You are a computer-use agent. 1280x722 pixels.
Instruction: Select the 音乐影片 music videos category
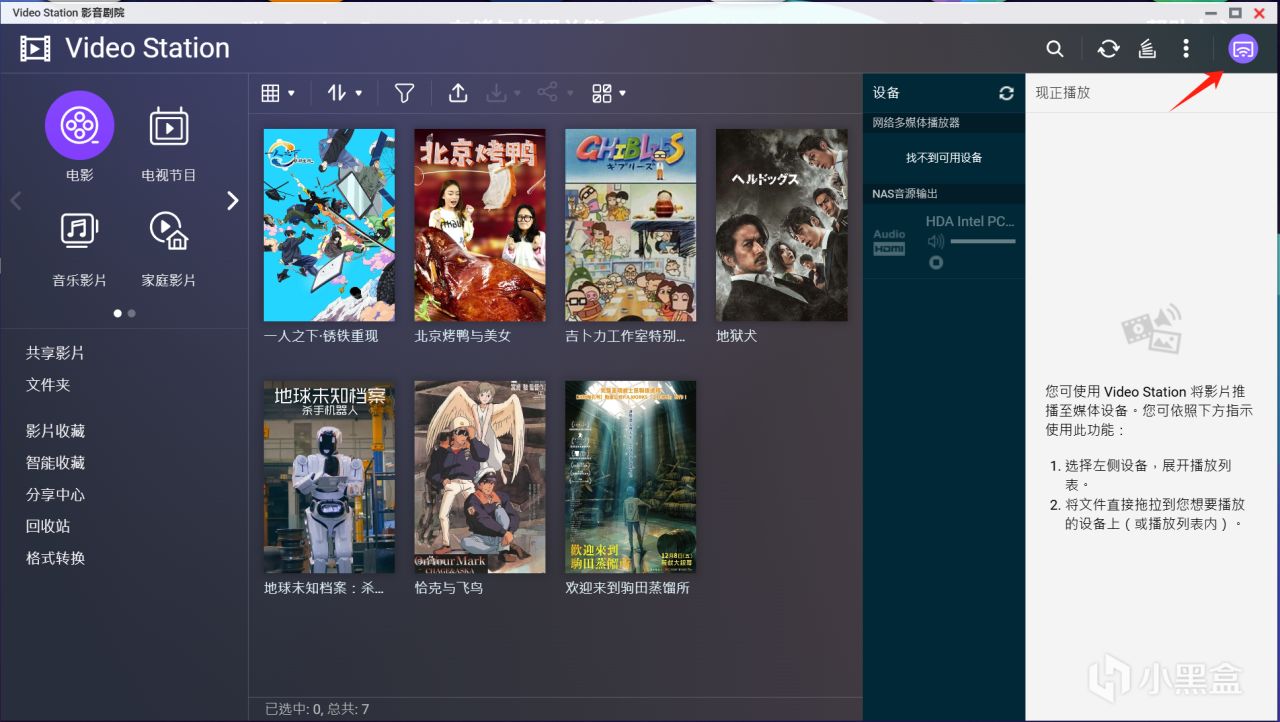pyautogui.click(x=80, y=248)
